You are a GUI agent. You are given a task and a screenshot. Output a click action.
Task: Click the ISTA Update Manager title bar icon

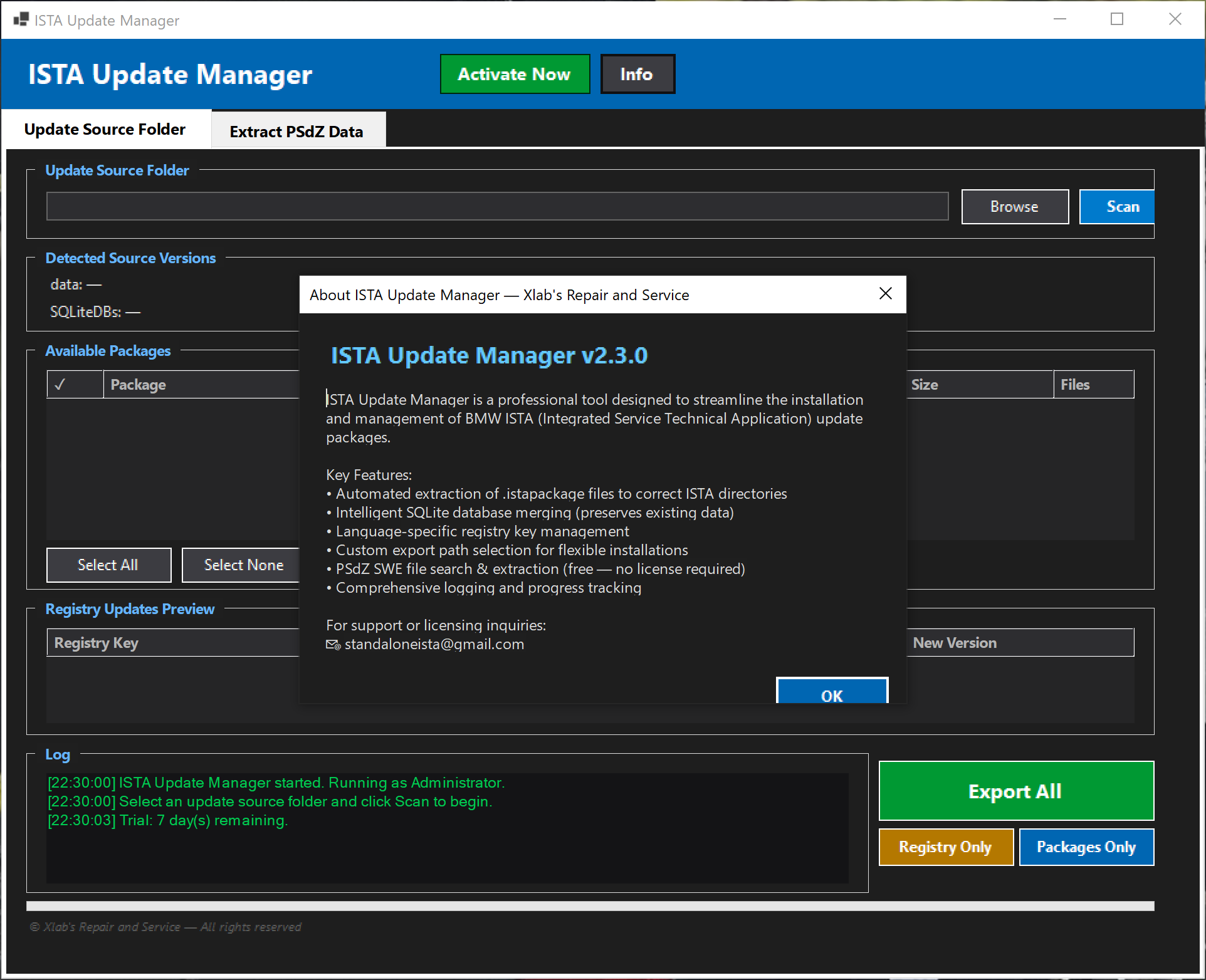coord(21,19)
